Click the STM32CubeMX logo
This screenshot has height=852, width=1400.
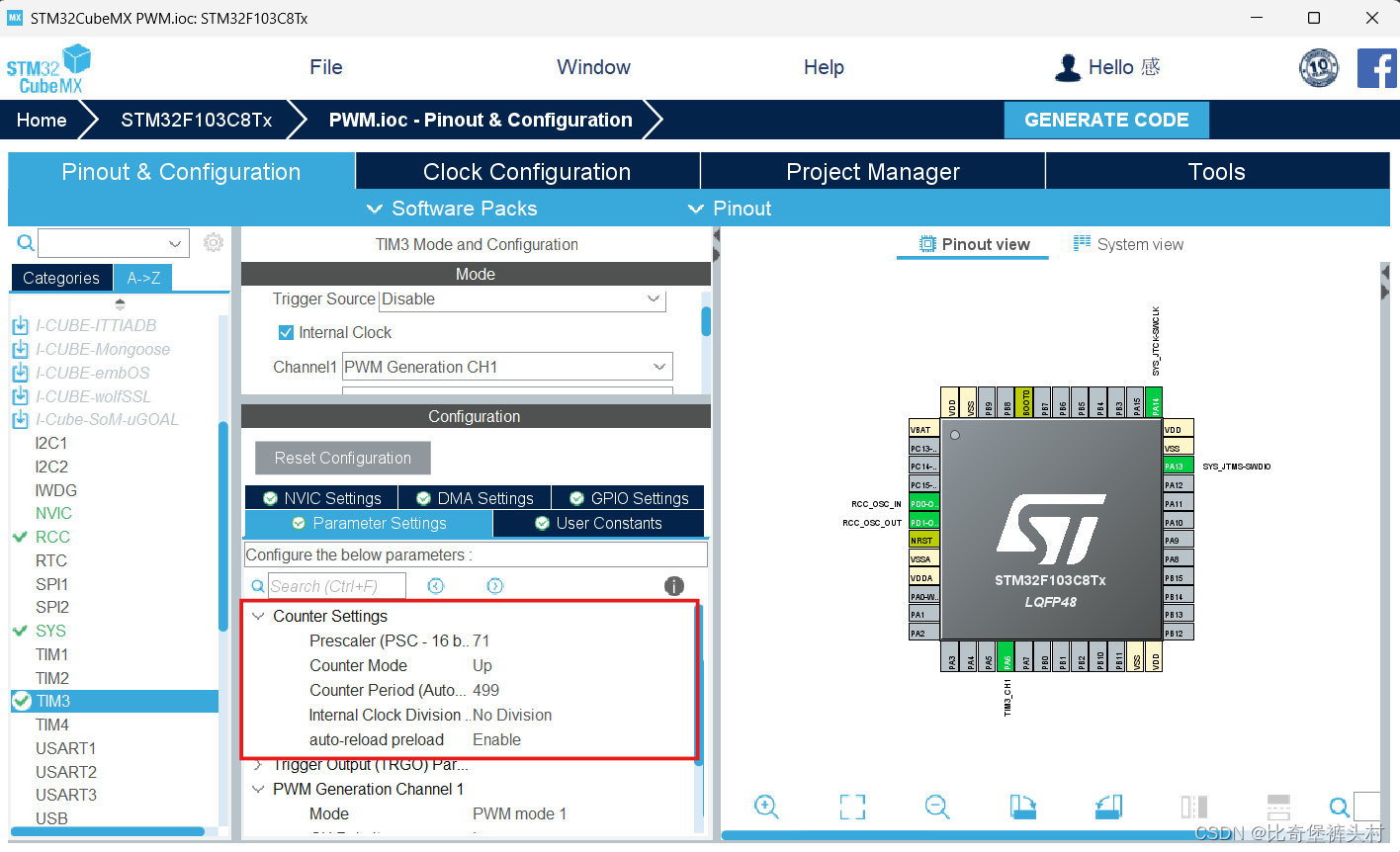[x=48, y=69]
